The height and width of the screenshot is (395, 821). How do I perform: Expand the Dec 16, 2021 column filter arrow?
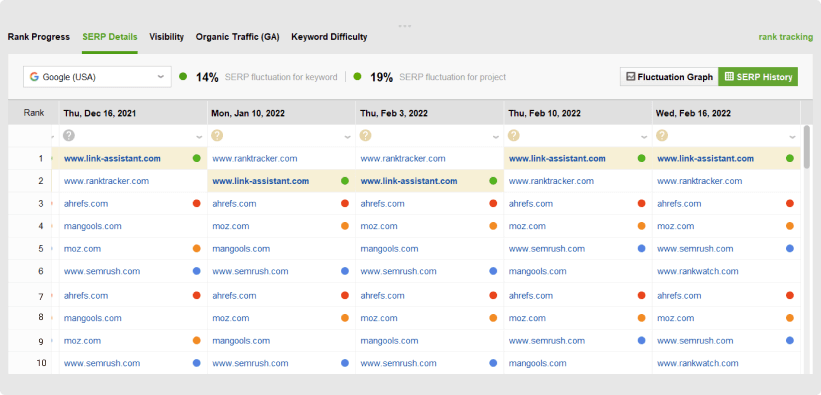(x=199, y=137)
